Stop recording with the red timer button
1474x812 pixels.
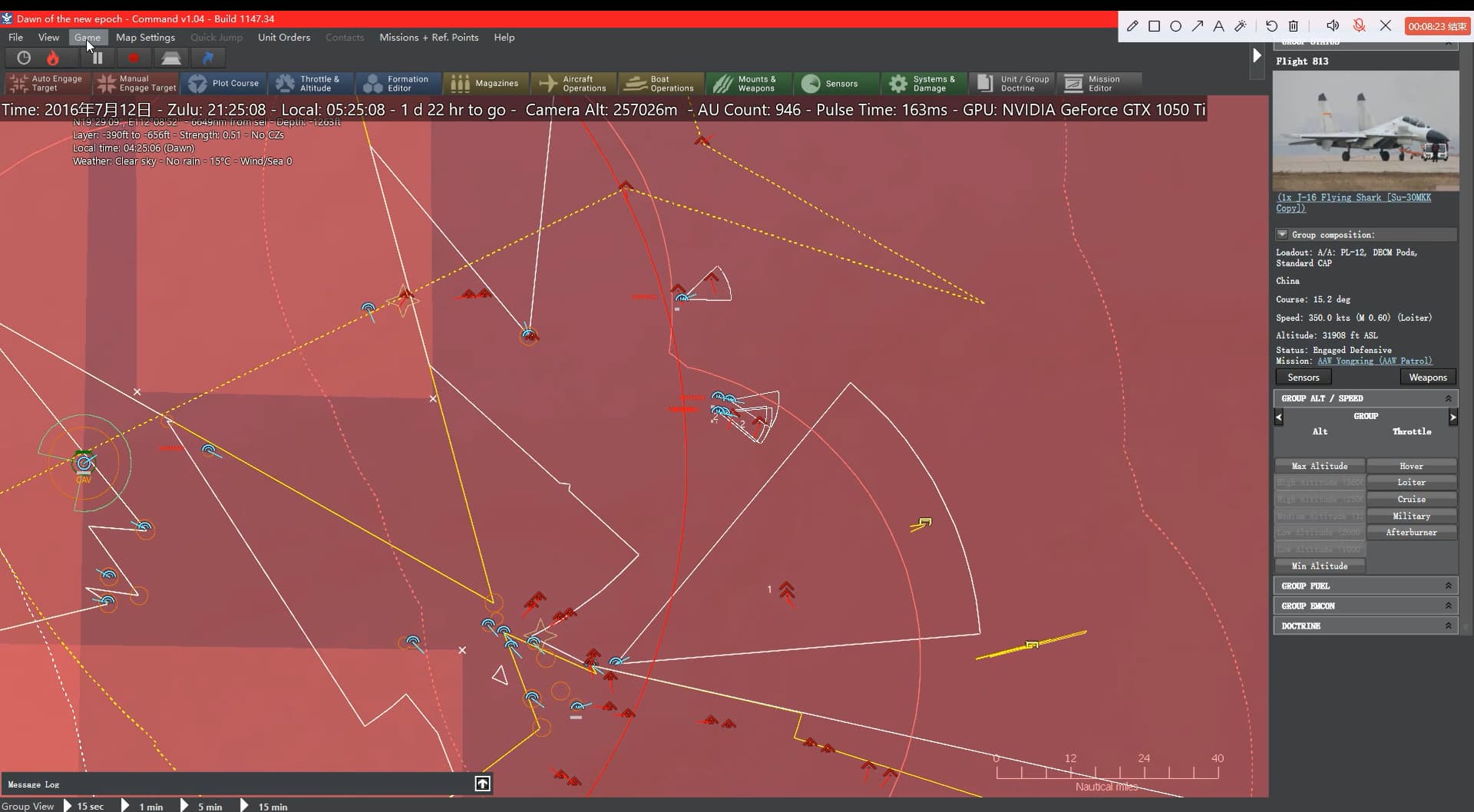[x=1437, y=26]
